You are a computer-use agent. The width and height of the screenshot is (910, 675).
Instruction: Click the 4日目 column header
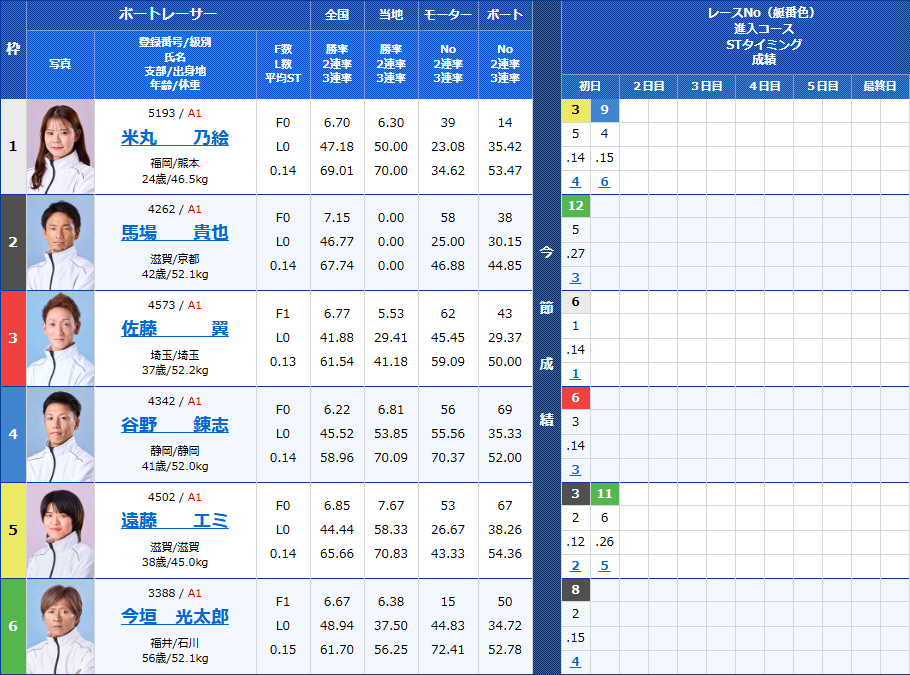[764, 86]
